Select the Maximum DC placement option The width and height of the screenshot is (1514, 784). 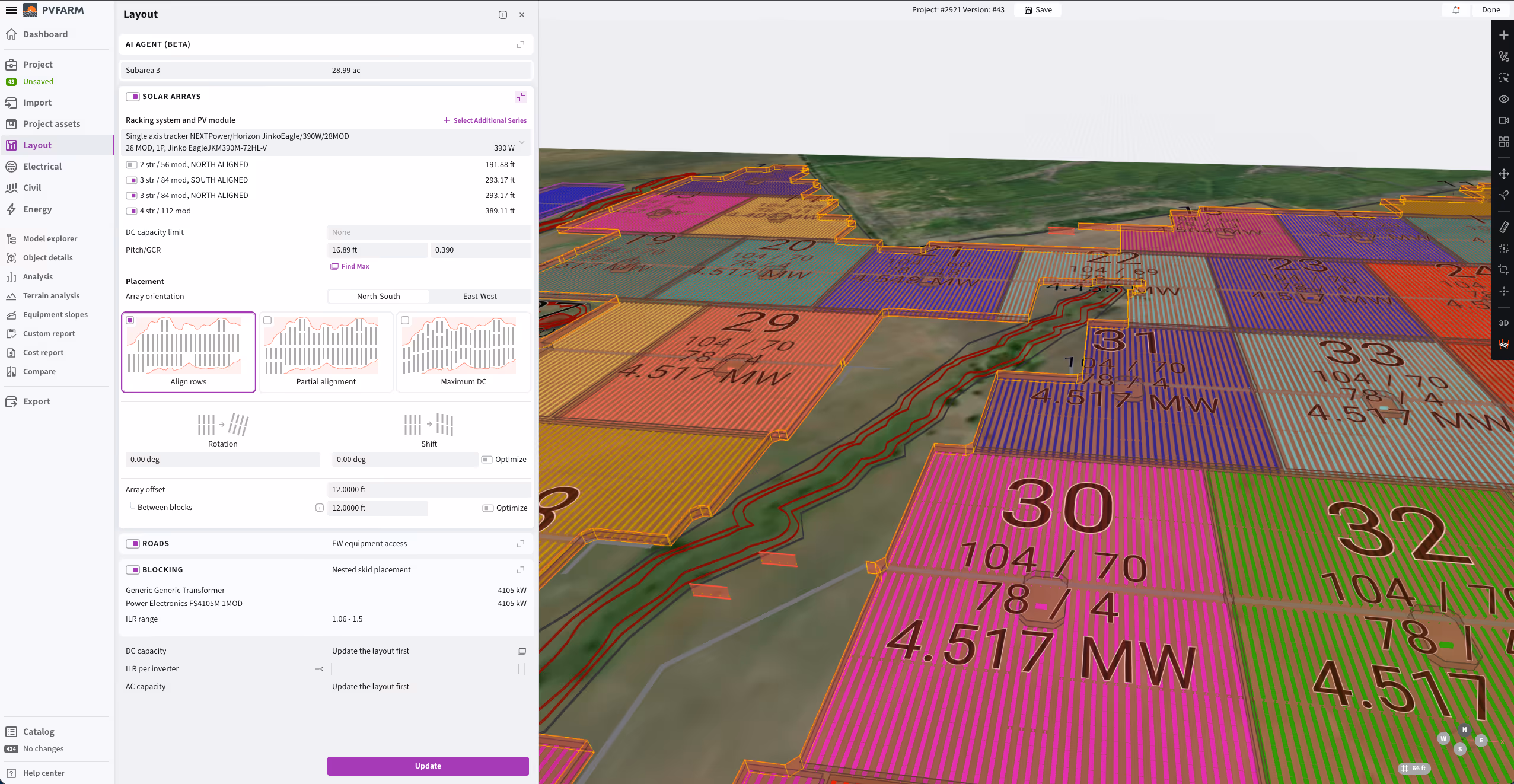464,352
